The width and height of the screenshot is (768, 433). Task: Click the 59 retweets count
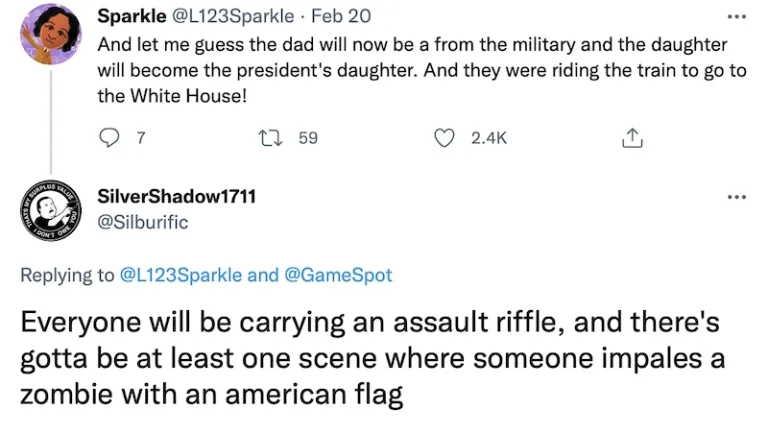click(x=308, y=139)
